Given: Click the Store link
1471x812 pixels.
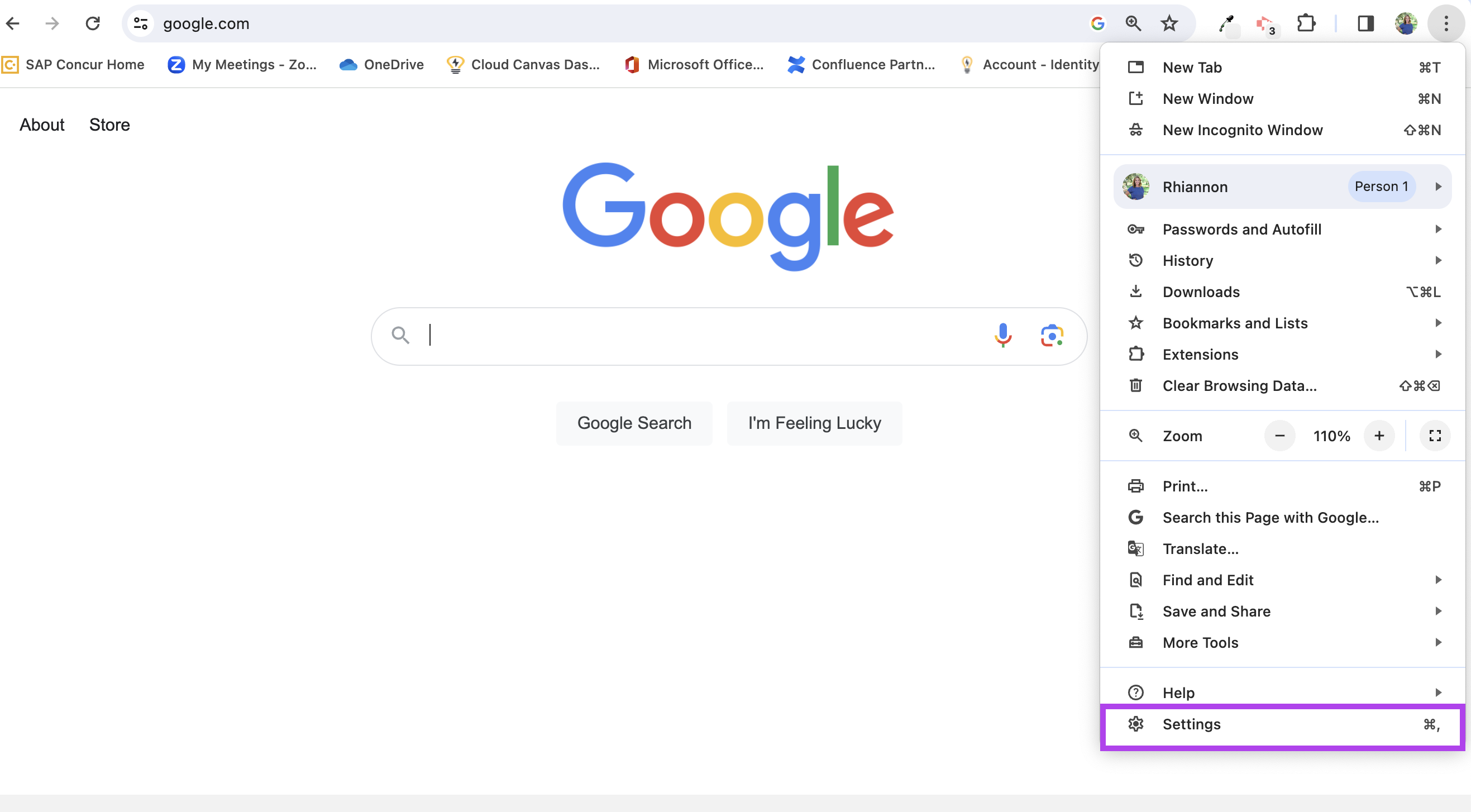Looking at the screenshot, I should click(x=109, y=125).
